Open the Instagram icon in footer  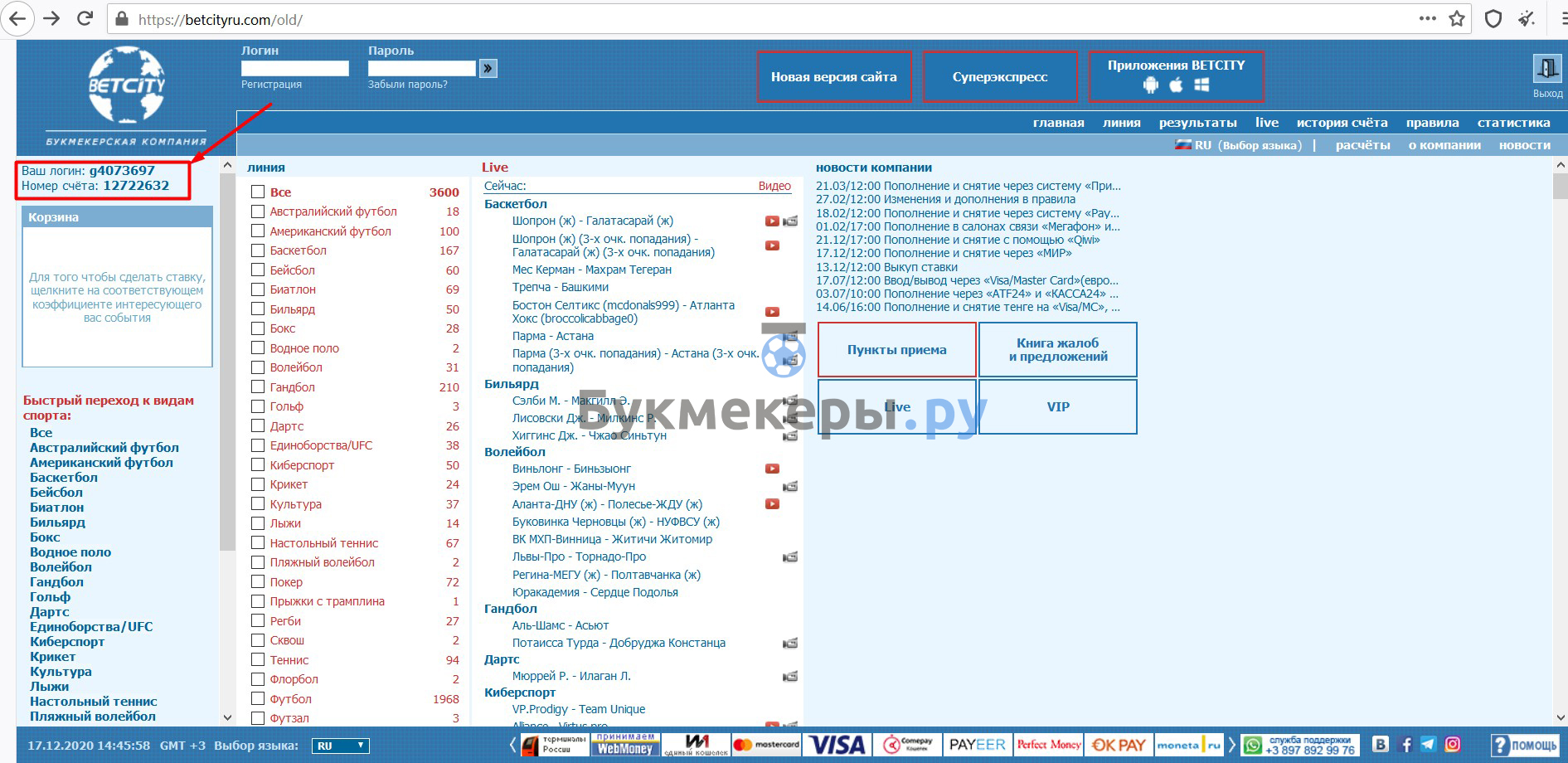(x=1453, y=745)
